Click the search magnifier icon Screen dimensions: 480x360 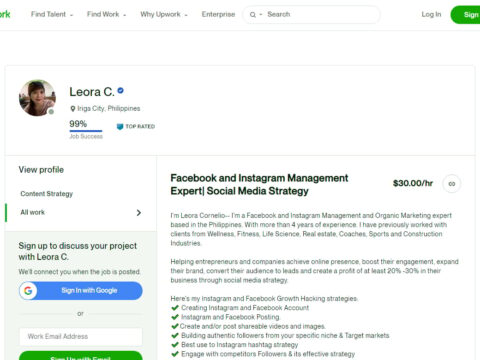click(x=253, y=15)
